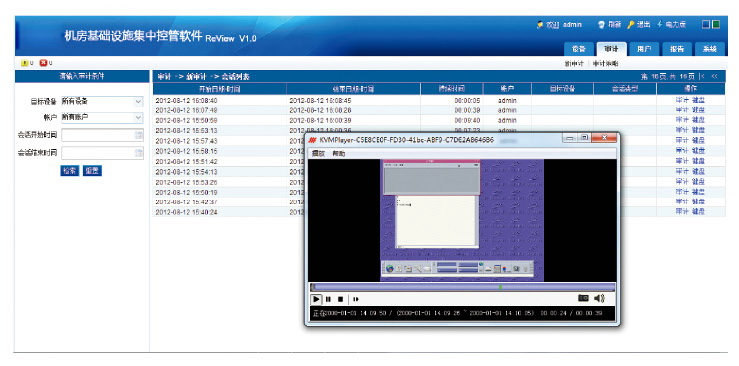Image resolution: width=739 pixels, height=366 pixels.
Task: Open the 播放 menu in KVMPlayer
Action: [x=318, y=154]
